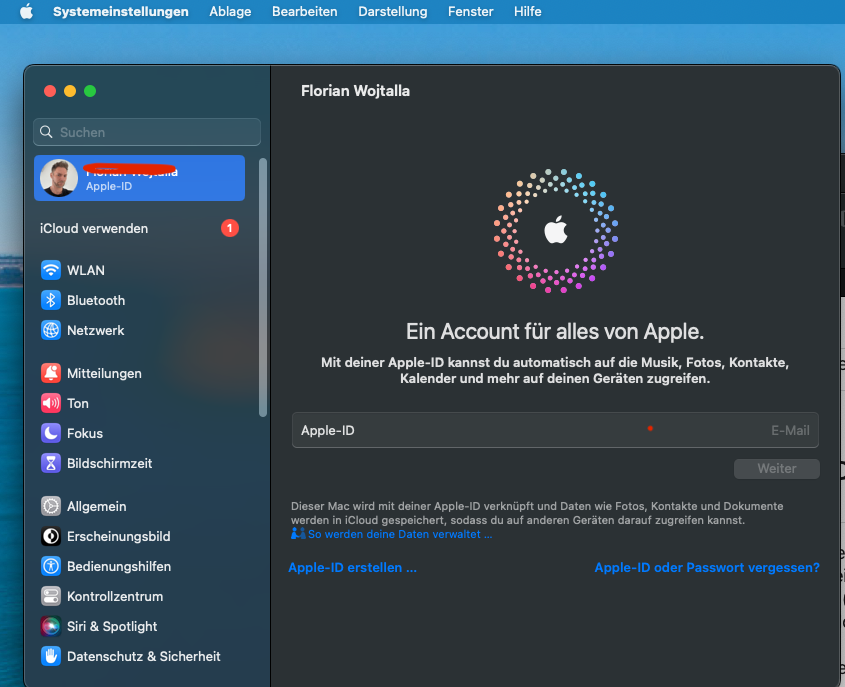Open Allgemein settings label
The height and width of the screenshot is (687, 845).
pyautogui.click(x=96, y=506)
